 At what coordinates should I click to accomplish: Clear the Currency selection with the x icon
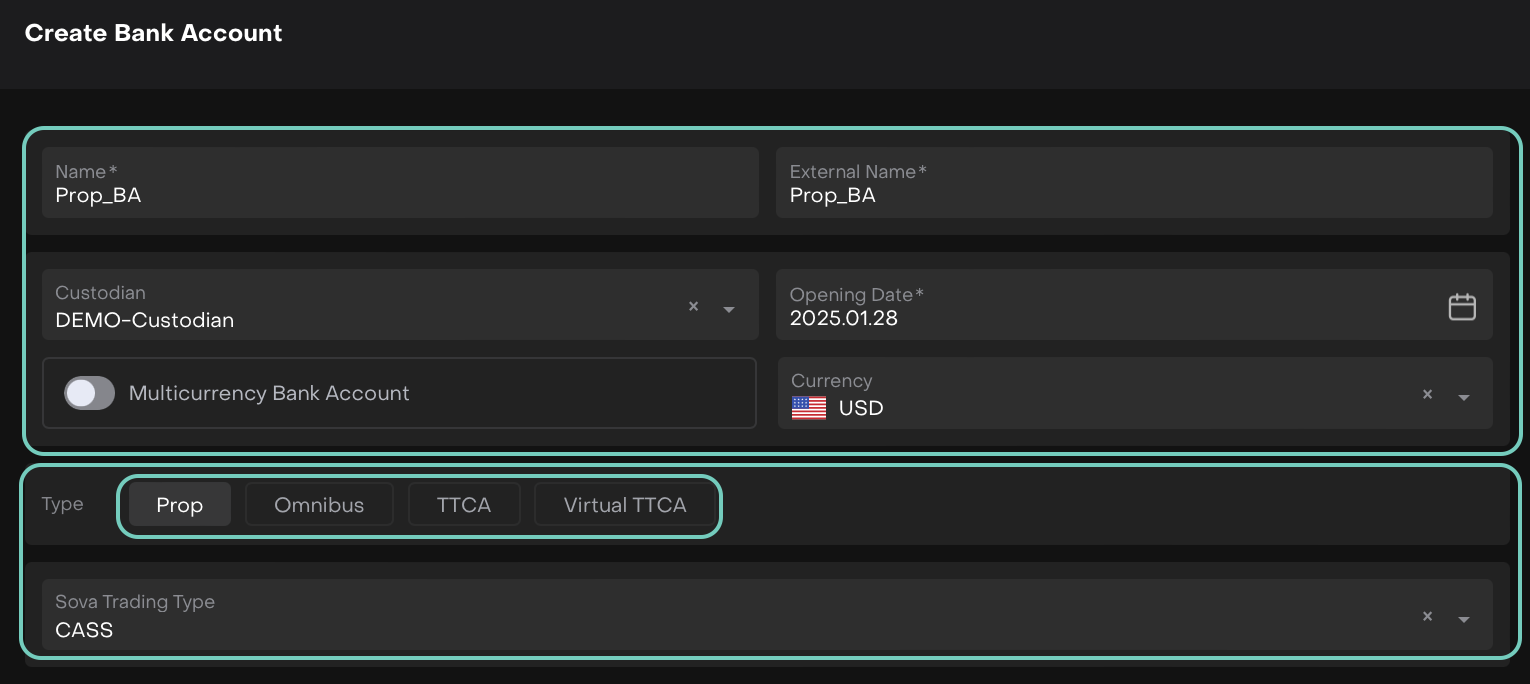tap(1427, 395)
